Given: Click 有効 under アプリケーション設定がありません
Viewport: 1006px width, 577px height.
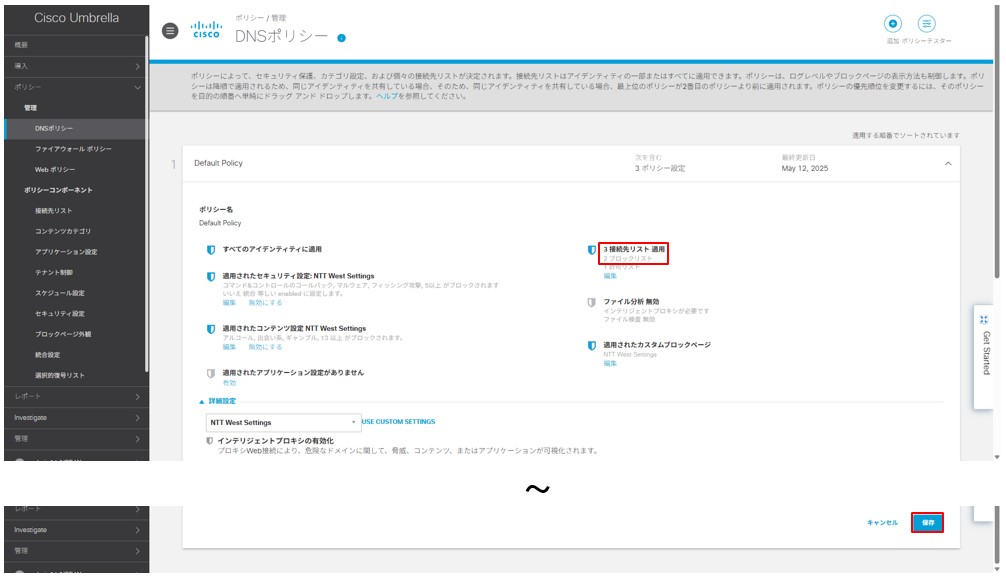Looking at the screenshot, I should tap(229, 383).
